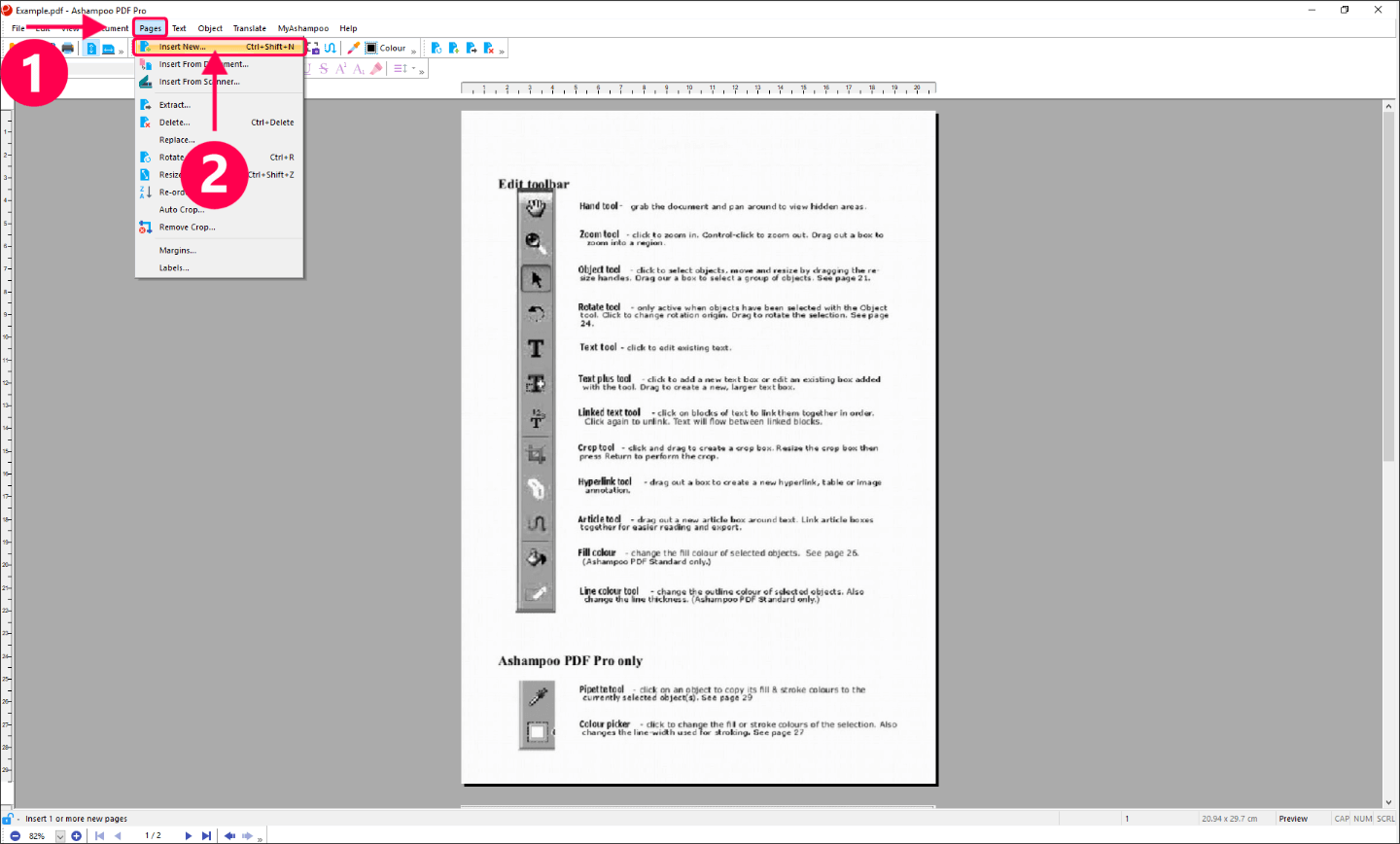Open the line spacing dropdown arrow
The width and height of the screenshot is (1400, 844).
pyautogui.click(x=413, y=69)
